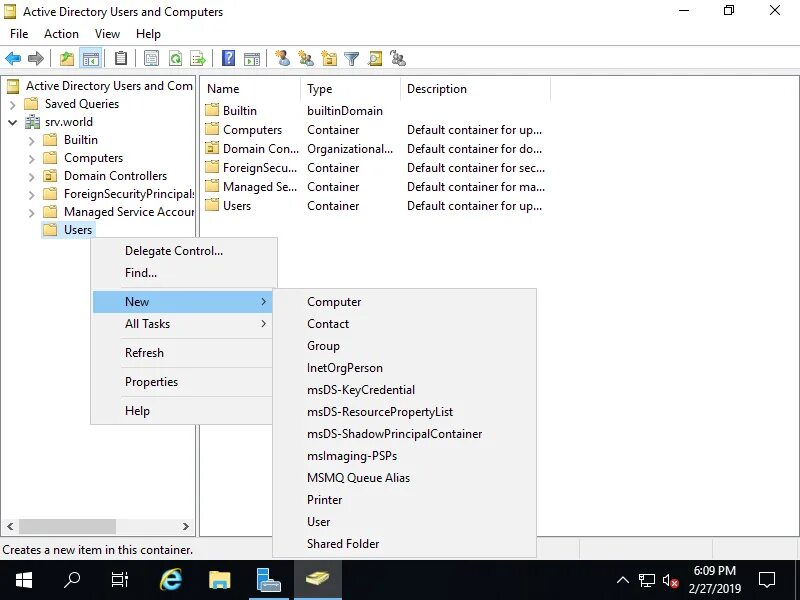The height and width of the screenshot is (600, 800).
Task: Go up one level with the folder icon
Action: [x=67, y=59]
